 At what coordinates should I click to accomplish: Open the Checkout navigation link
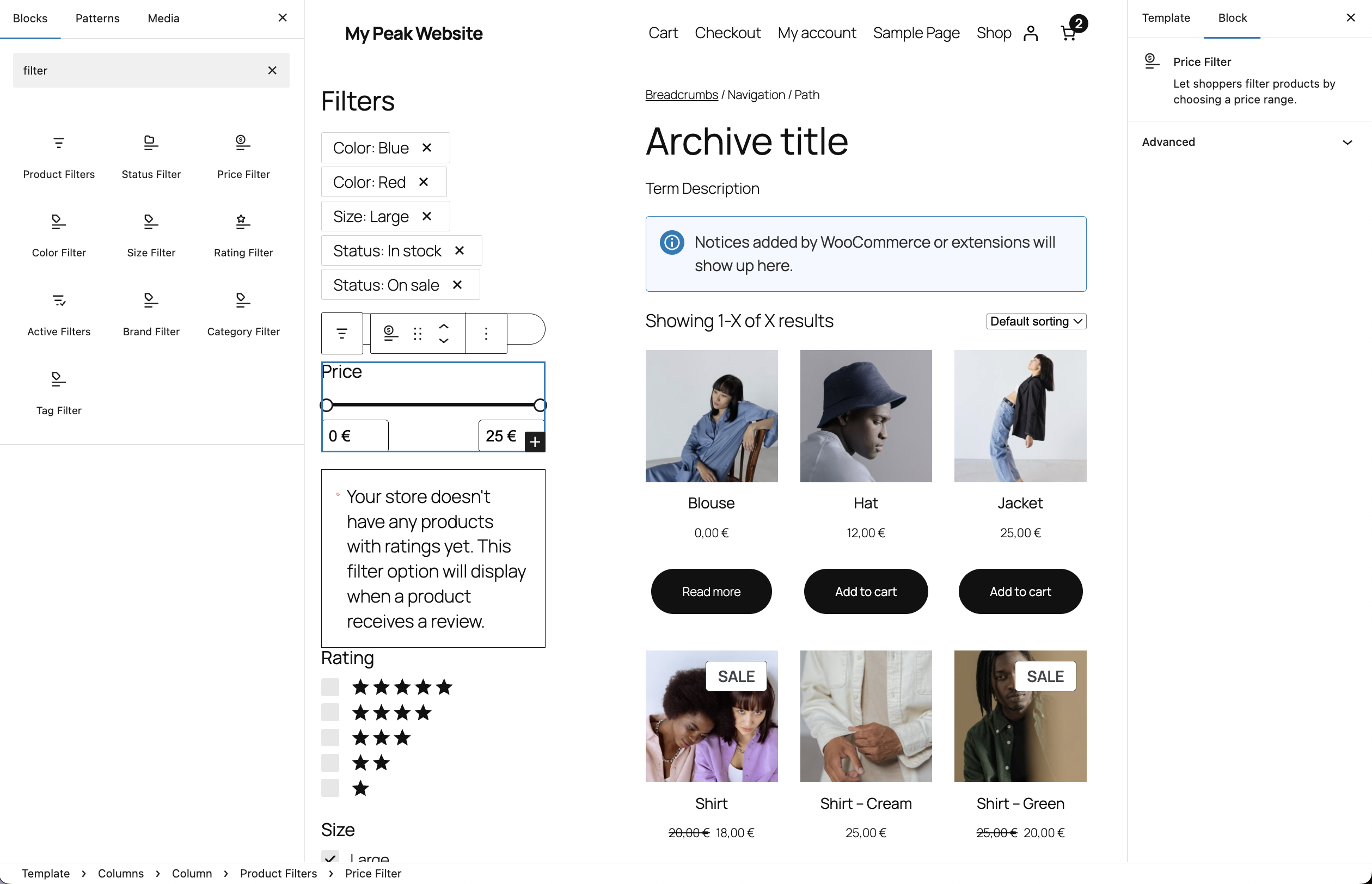point(727,33)
